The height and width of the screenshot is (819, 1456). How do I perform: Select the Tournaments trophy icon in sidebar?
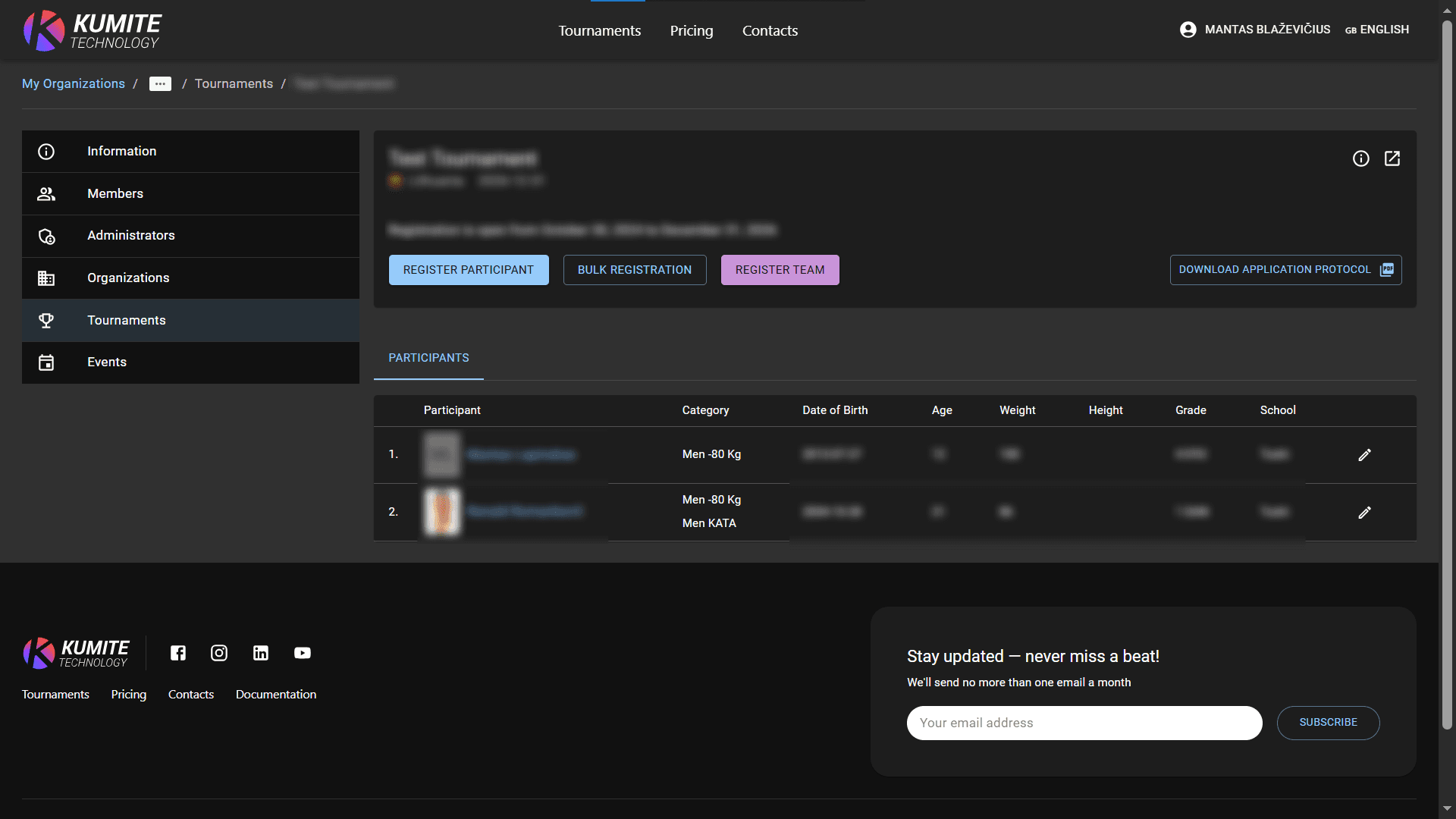tap(46, 320)
